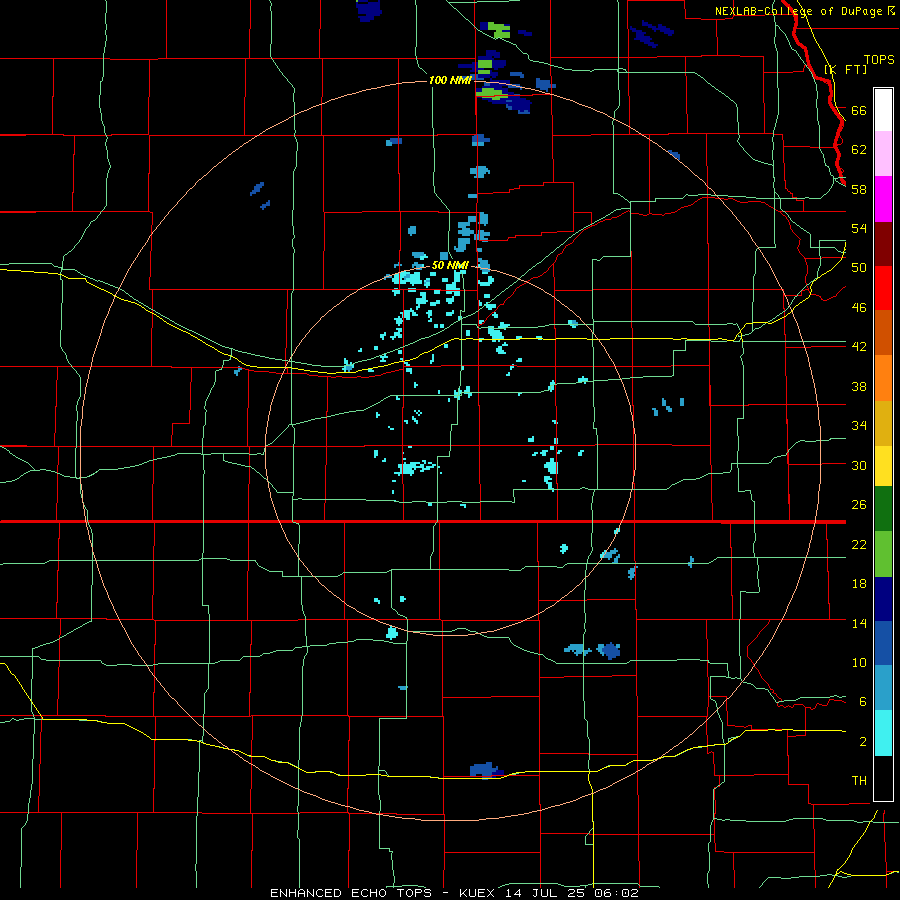Viewport: 900px width, 900px height.
Task: Pick the bright red legend segment
Action: tap(883, 288)
